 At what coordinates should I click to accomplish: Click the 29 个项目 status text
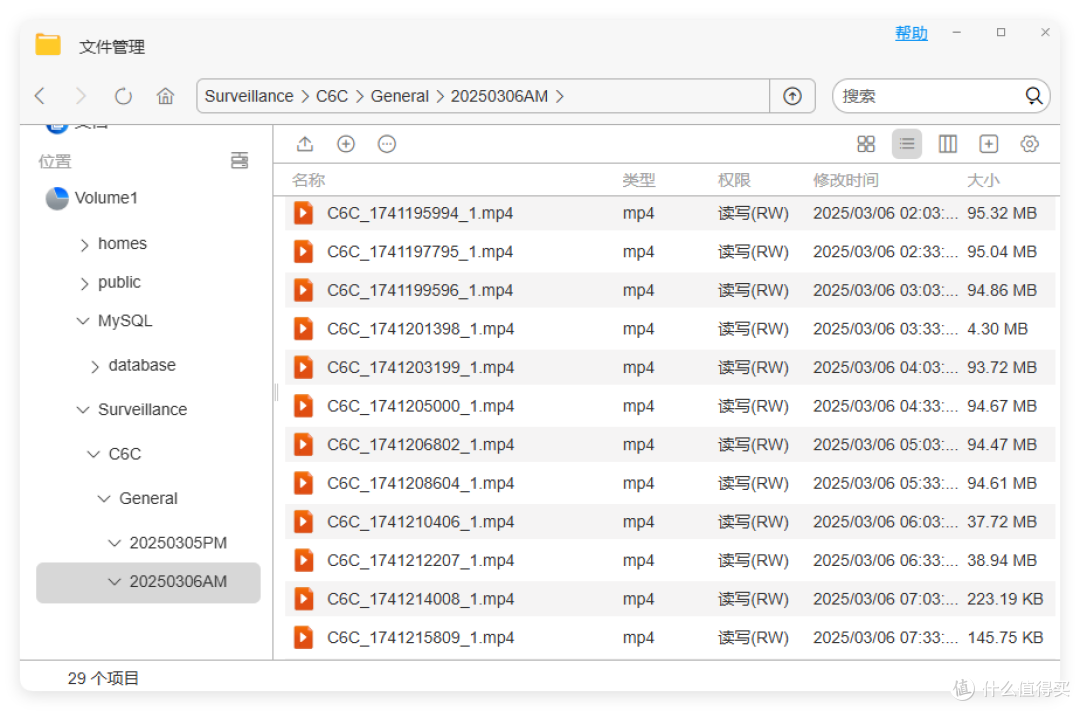pyautogui.click(x=103, y=678)
